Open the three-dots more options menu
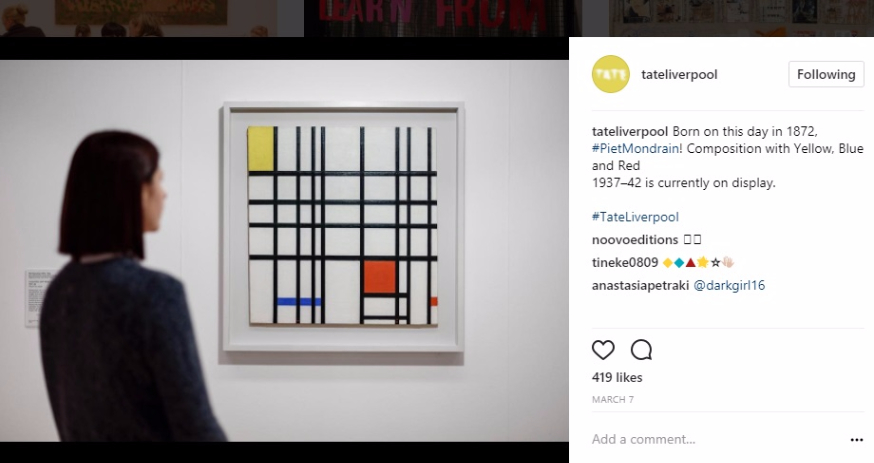Viewport: 874px width, 463px height. [857, 440]
